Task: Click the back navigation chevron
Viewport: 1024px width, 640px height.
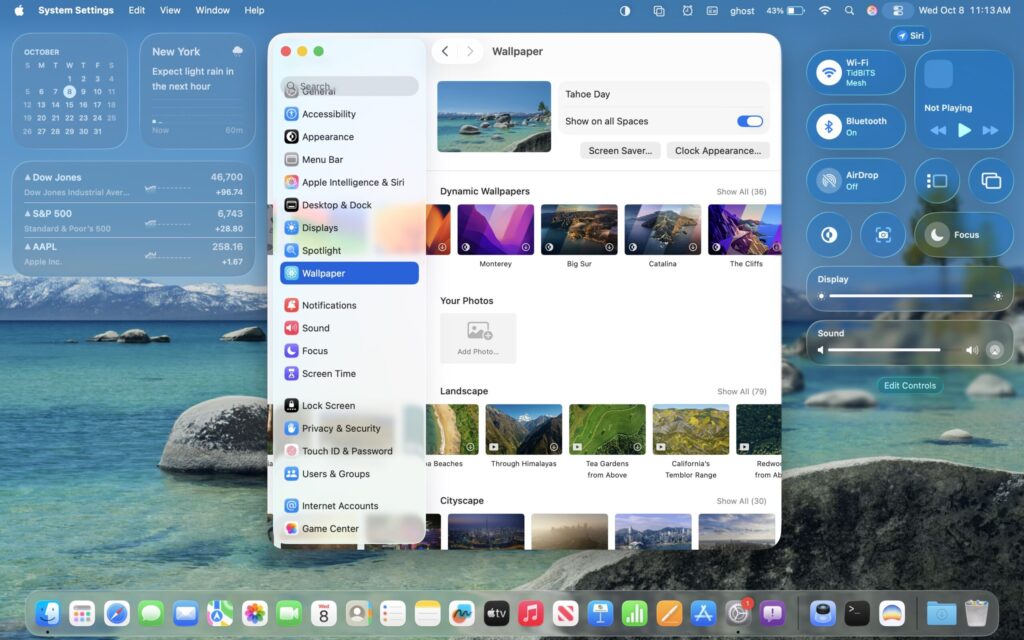Action: [x=445, y=51]
